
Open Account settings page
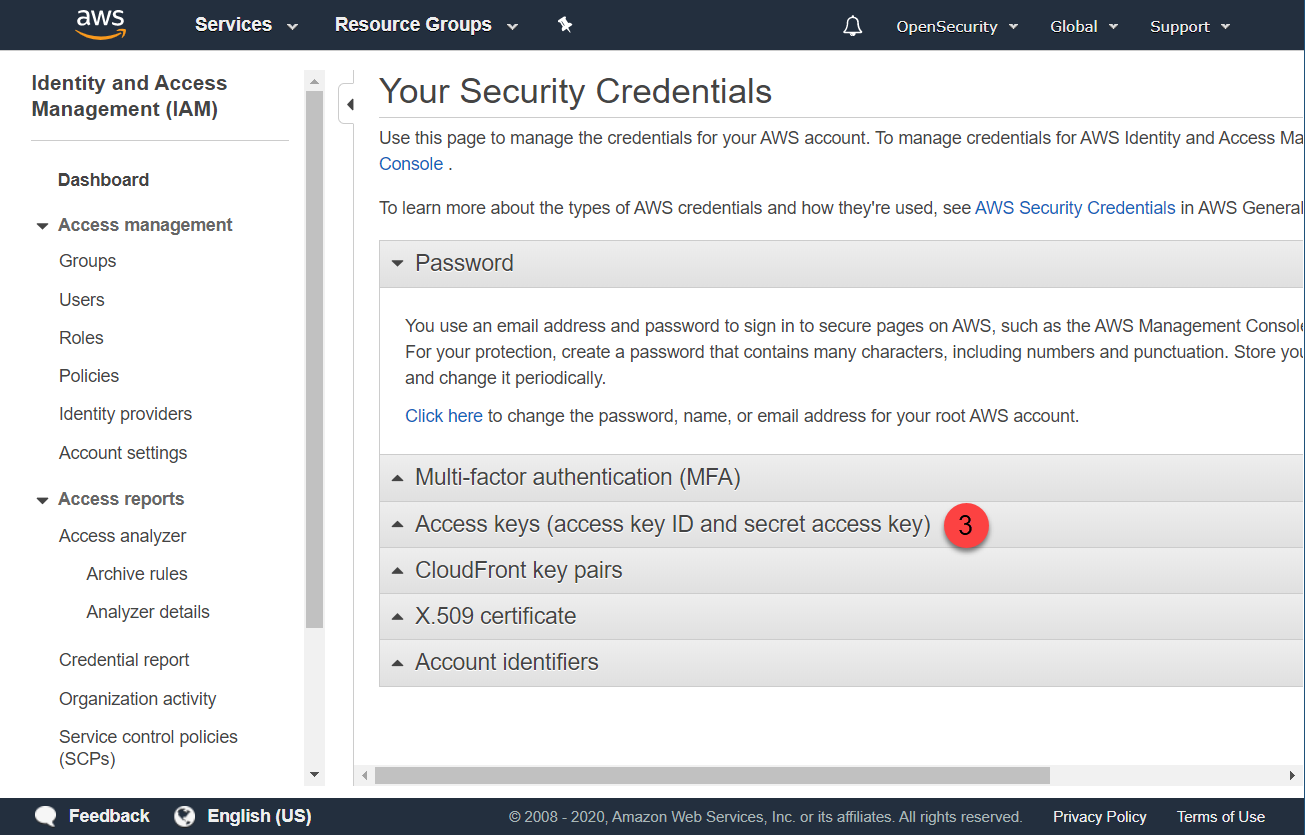pos(123,453)
